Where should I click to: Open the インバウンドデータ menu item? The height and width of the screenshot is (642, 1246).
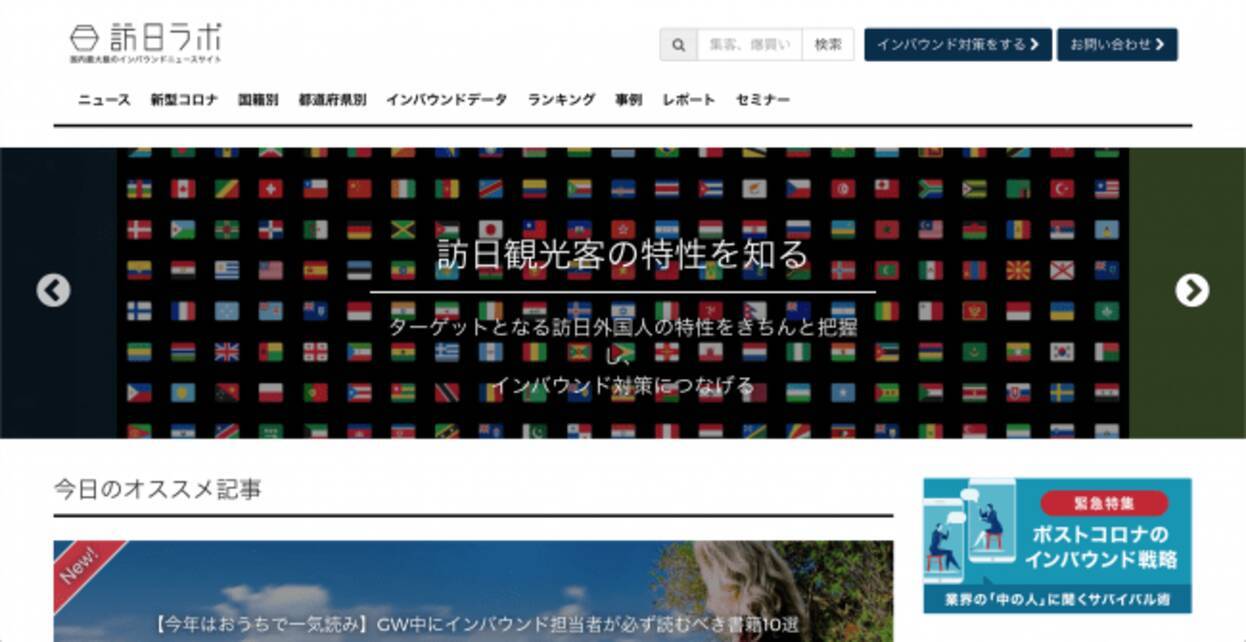pyautogui.click(x=446, y=100)
